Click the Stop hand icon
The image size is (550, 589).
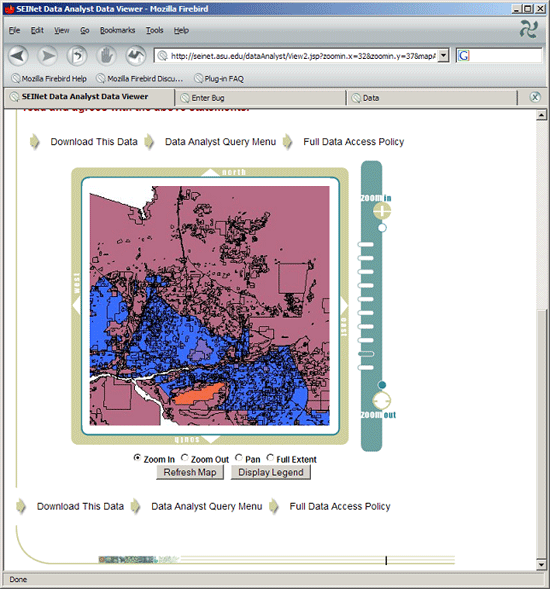(106, 56)
